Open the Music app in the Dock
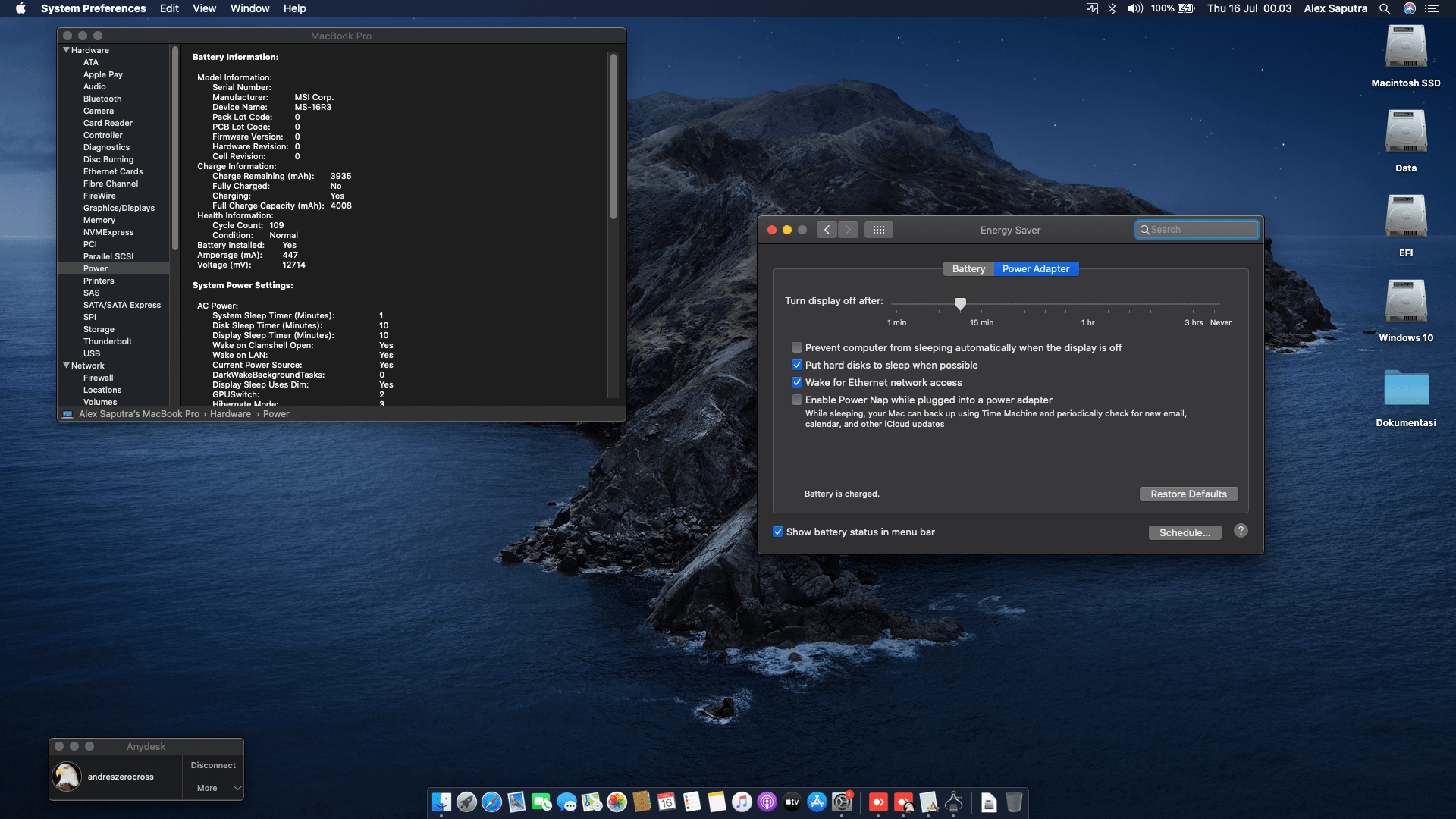 click(x=741, y=802)
